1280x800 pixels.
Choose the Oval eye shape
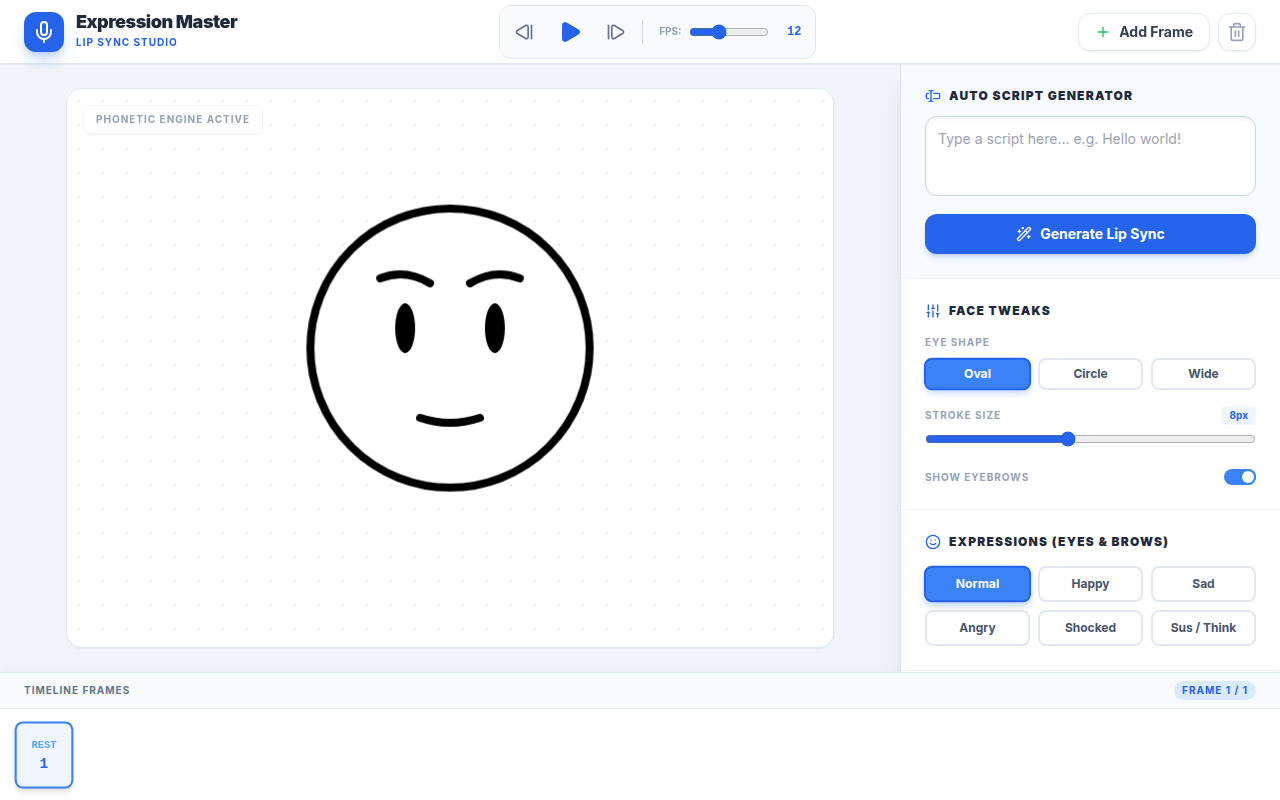pyautogui.click(x=977, y=374)
